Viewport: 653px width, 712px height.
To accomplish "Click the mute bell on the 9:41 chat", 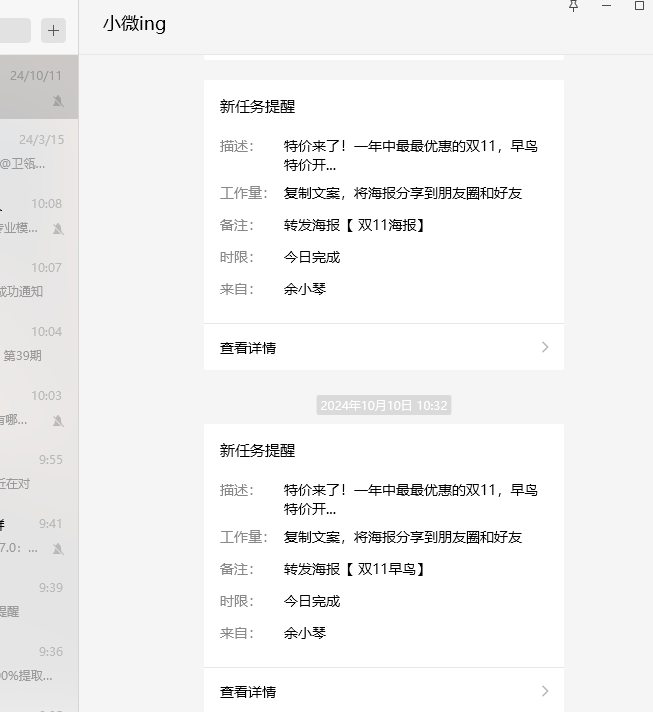I will tap(58, 549).
